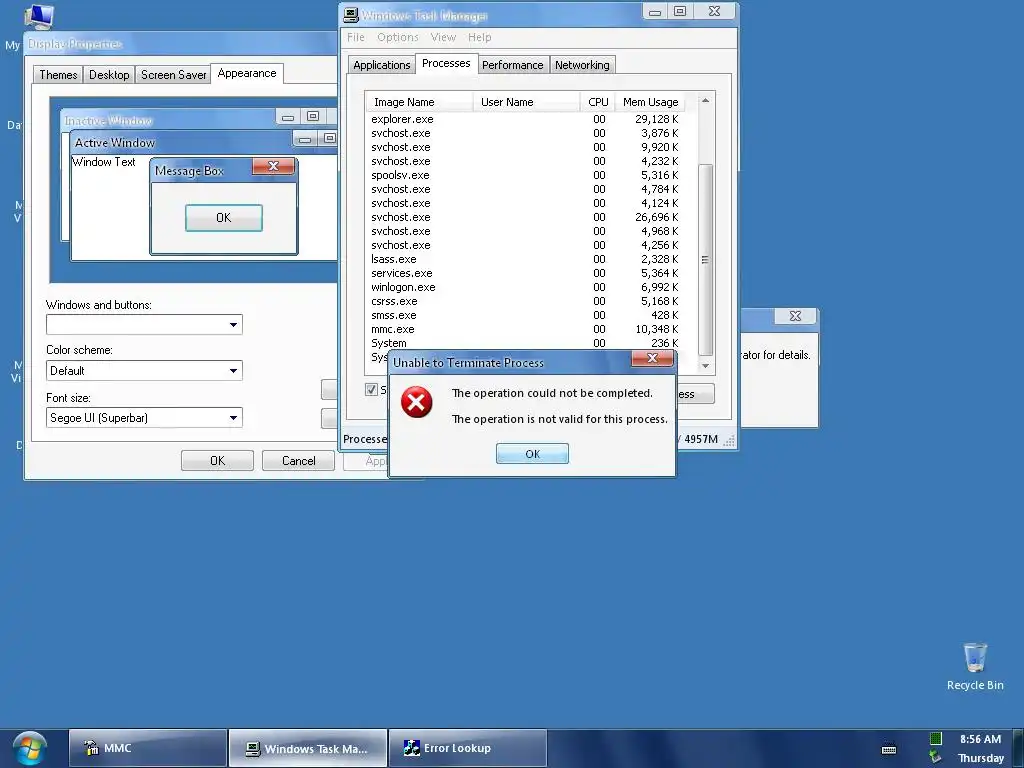Select the spoolsv.exe process
The height and width of the screenshot is (768, 1024).
point(526,175)
